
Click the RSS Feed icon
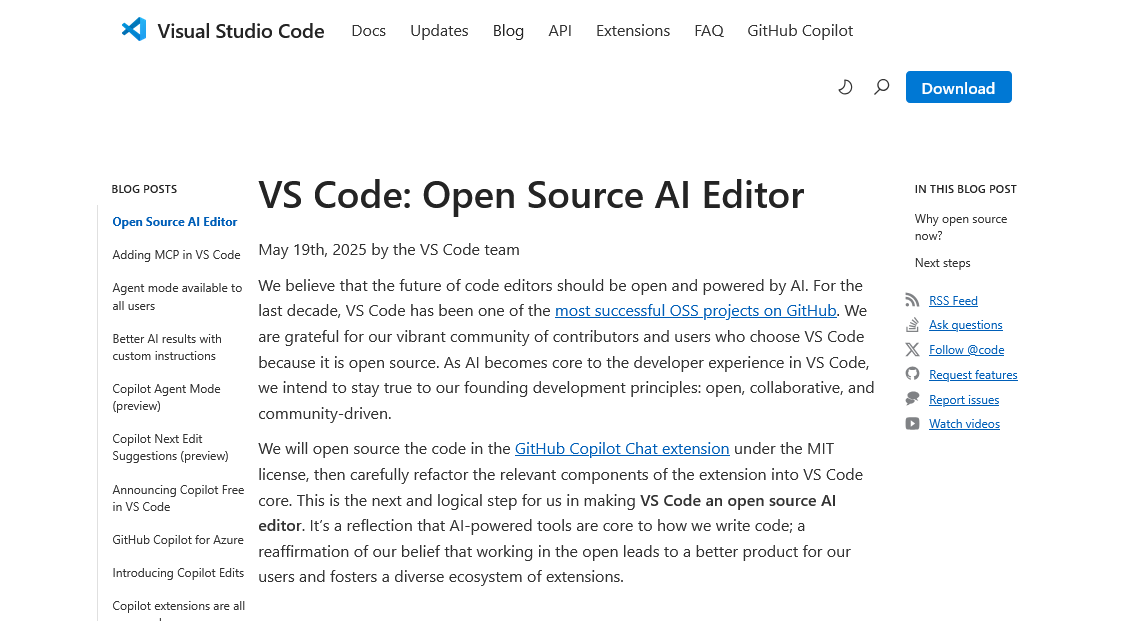912,300
